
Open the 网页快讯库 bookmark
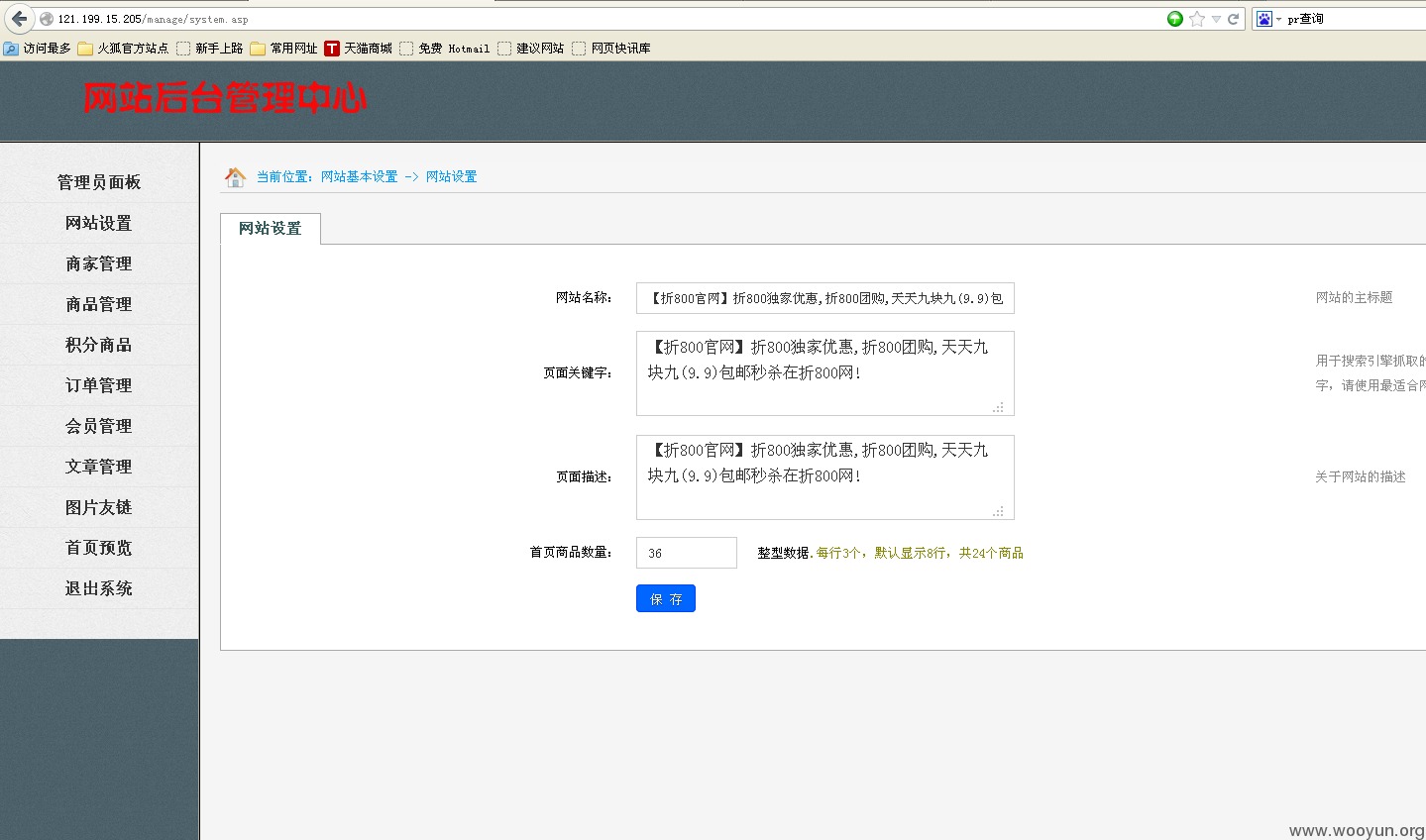click(611, 49)
